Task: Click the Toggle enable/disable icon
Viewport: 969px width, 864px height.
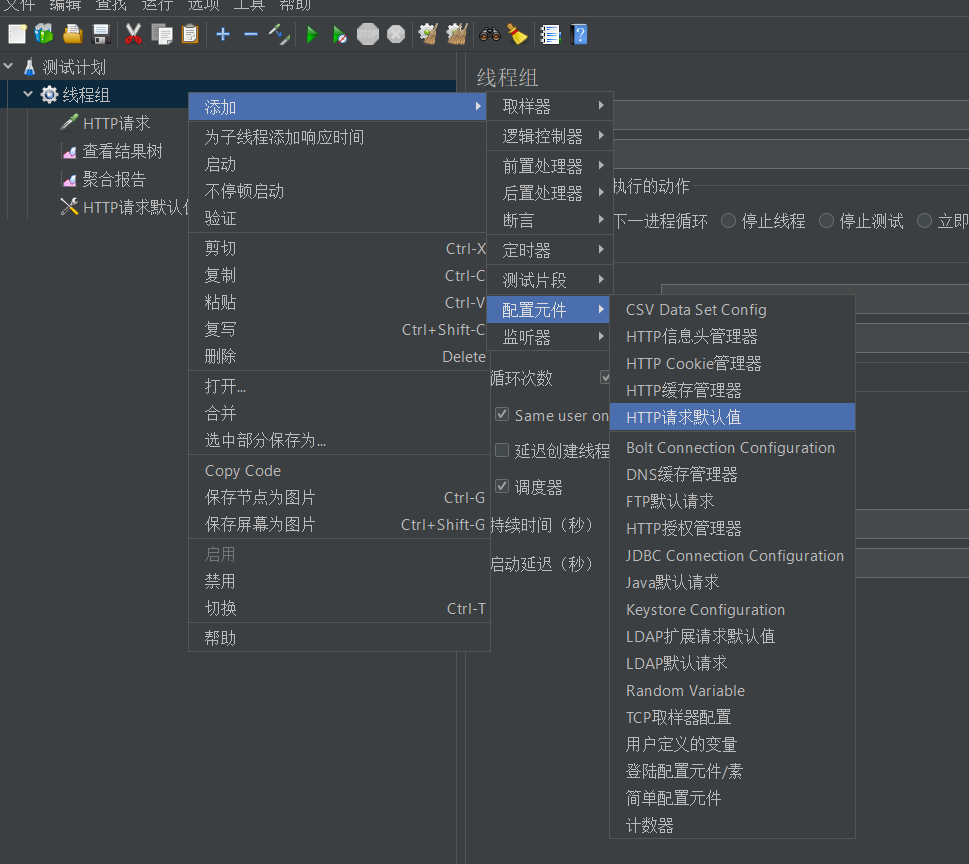Action: 279,34
